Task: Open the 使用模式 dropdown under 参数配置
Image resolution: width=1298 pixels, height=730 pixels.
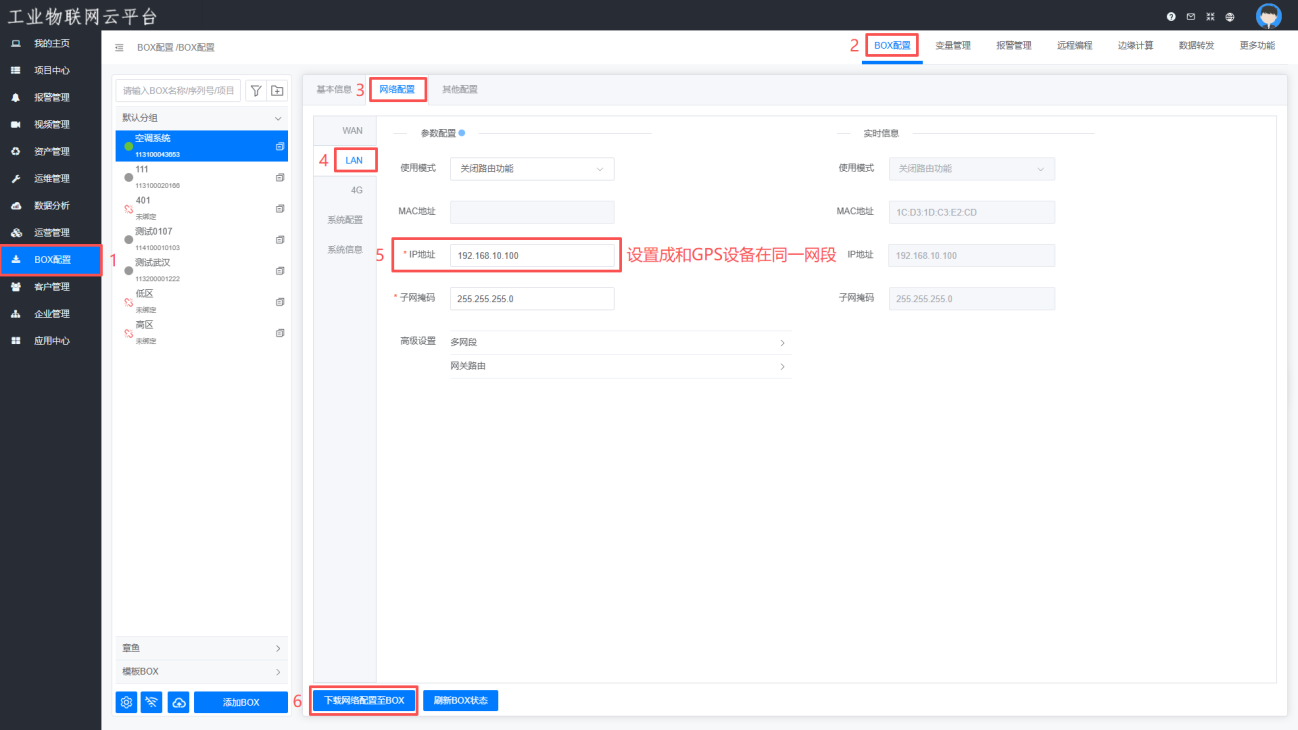Action: (x=532, y=169)
